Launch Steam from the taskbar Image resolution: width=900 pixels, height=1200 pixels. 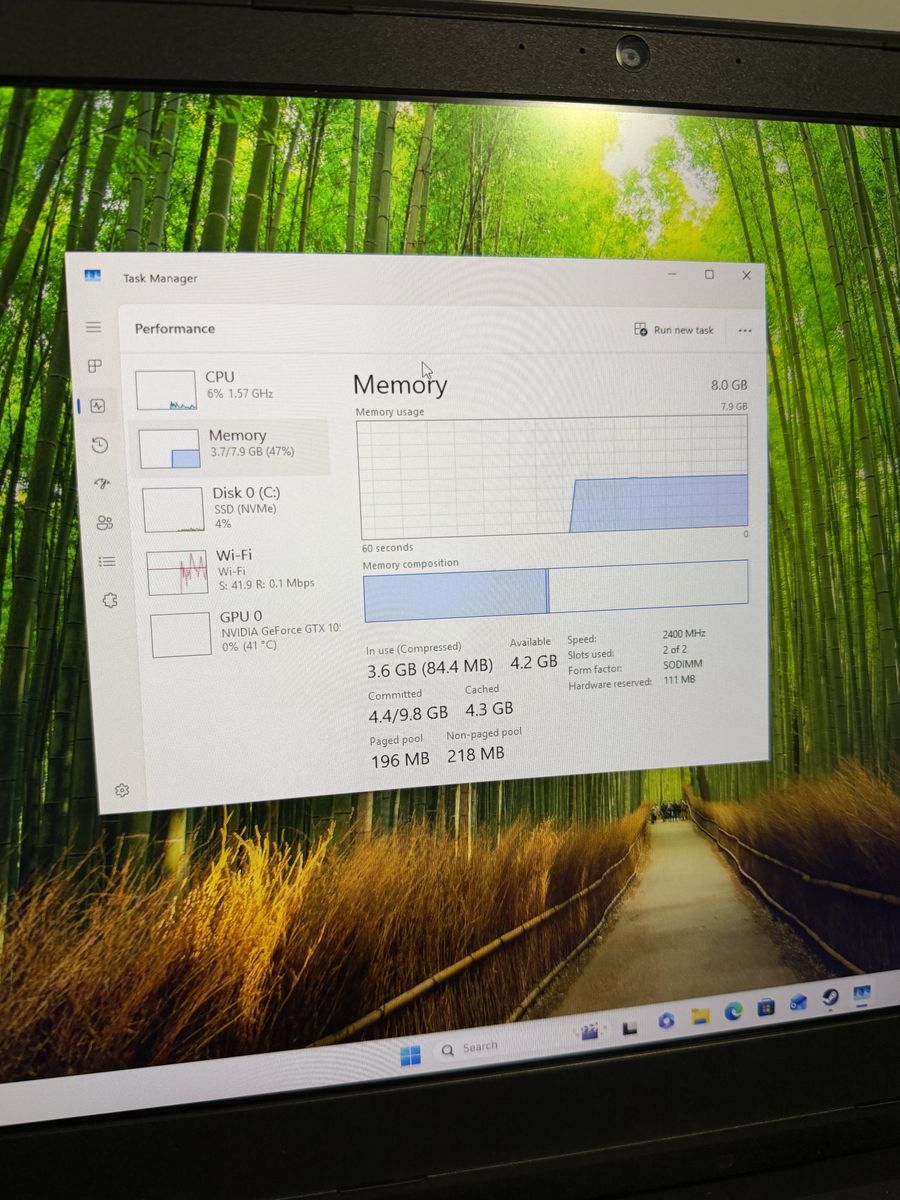click(x=830, y=999)
